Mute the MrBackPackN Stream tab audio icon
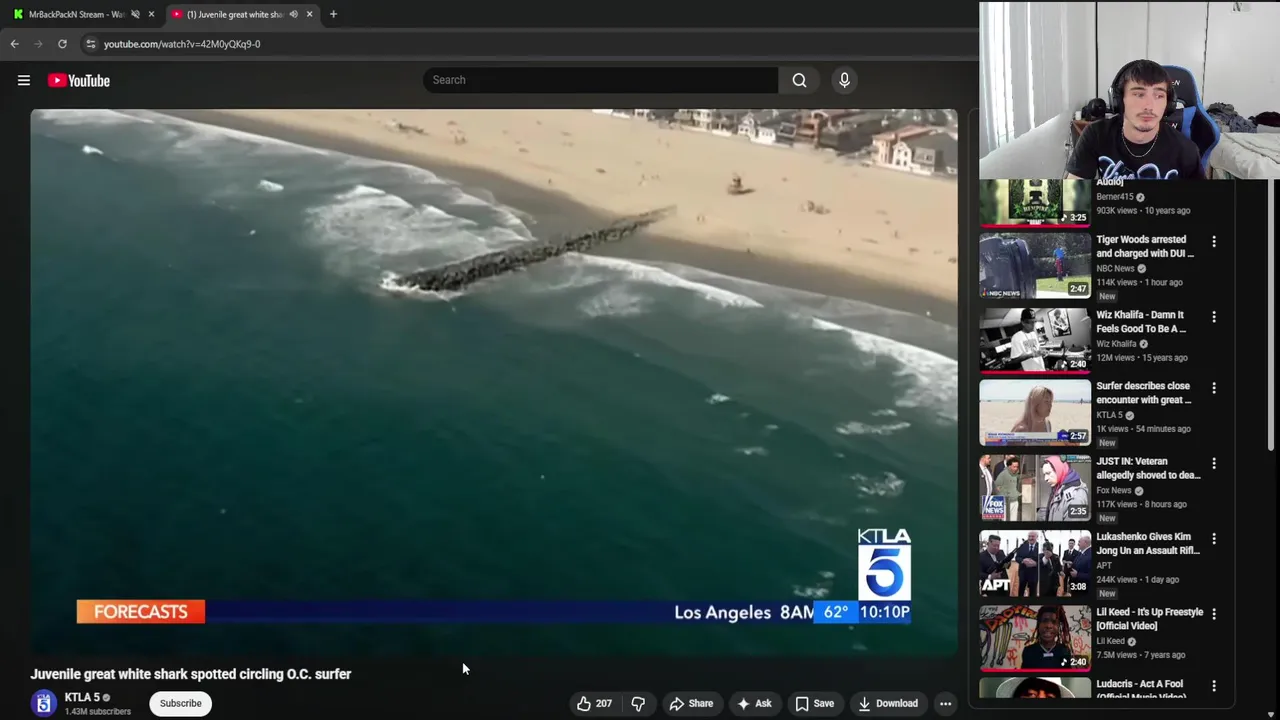Viewport: 1280px width, 720px height. click(x=135, y=14)
